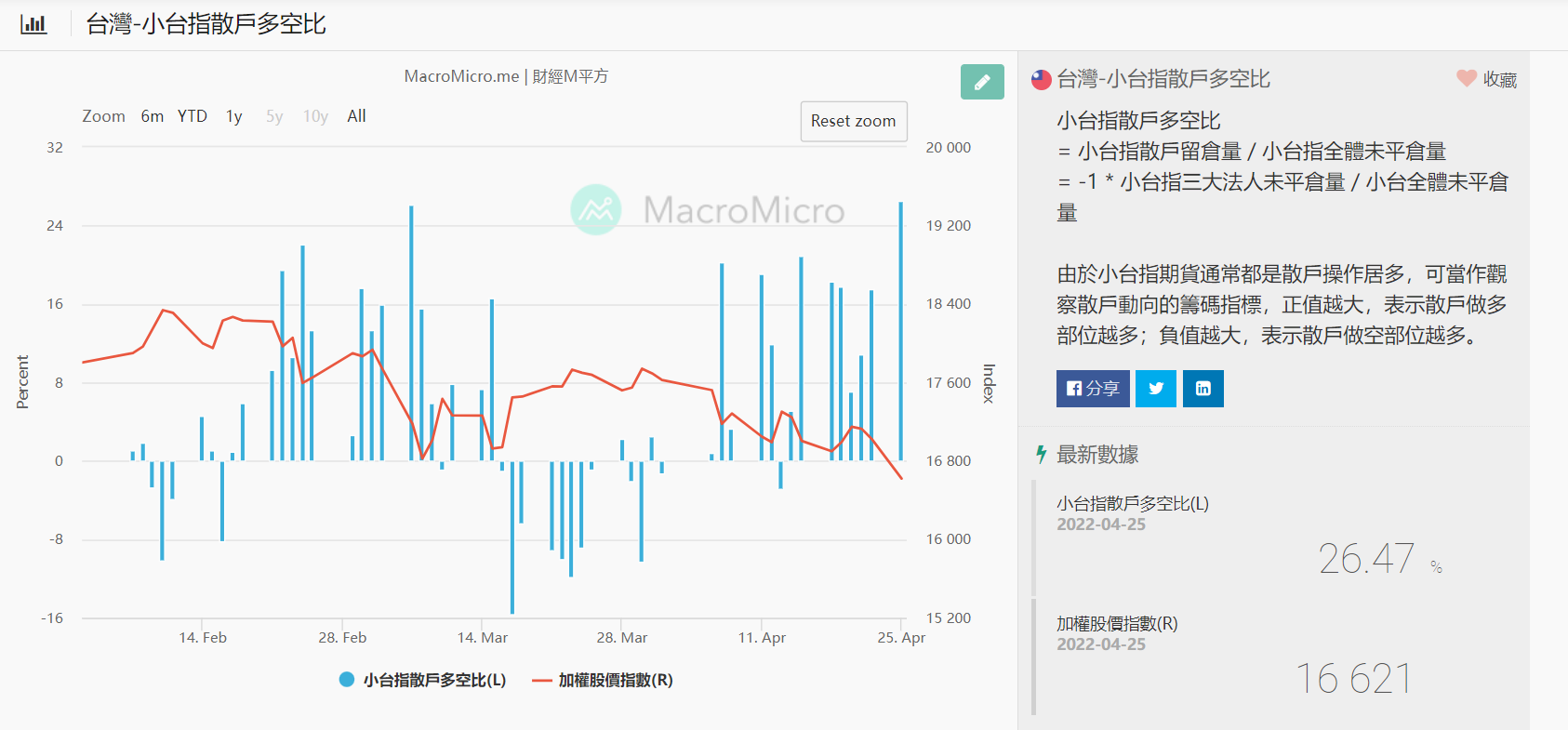The height and width of the screenshot is (730, 1568).
Task: Click the 收藏 favorite label
Action: 1500,80
